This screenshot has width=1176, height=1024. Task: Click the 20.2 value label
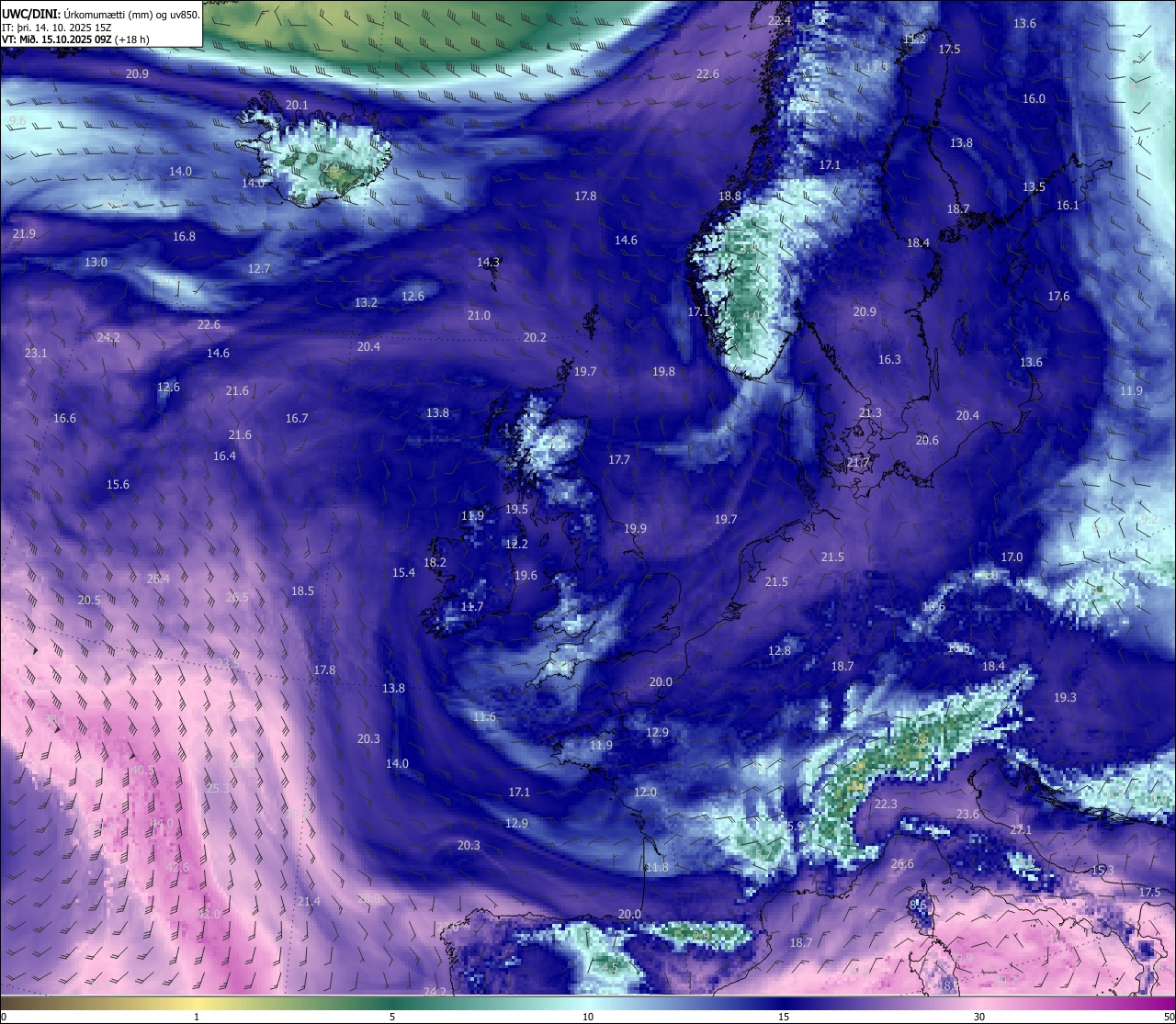coord(535,337)
